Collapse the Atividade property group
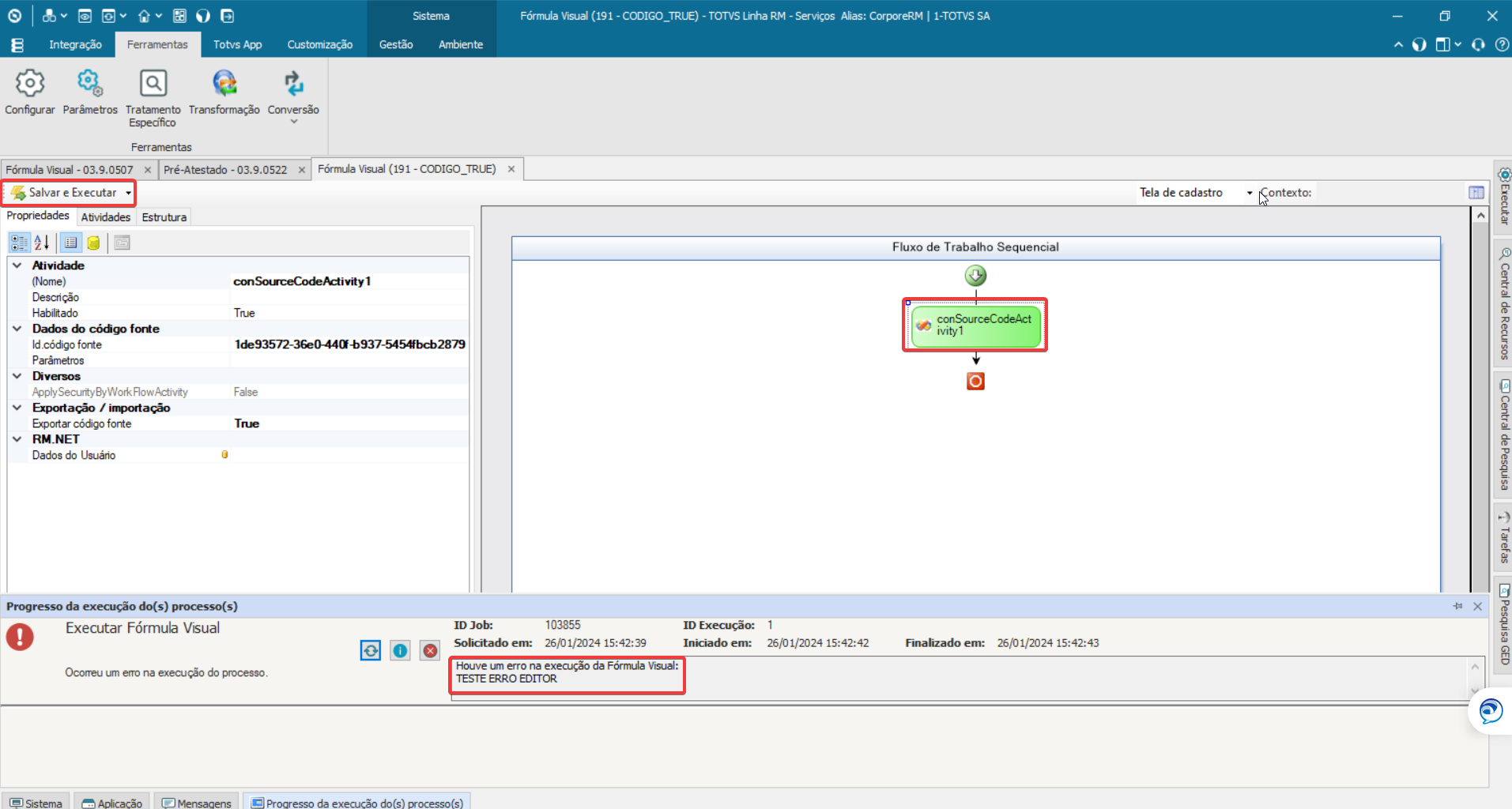The height and width of the screenshot is (809, 1512). click(17, 265)
